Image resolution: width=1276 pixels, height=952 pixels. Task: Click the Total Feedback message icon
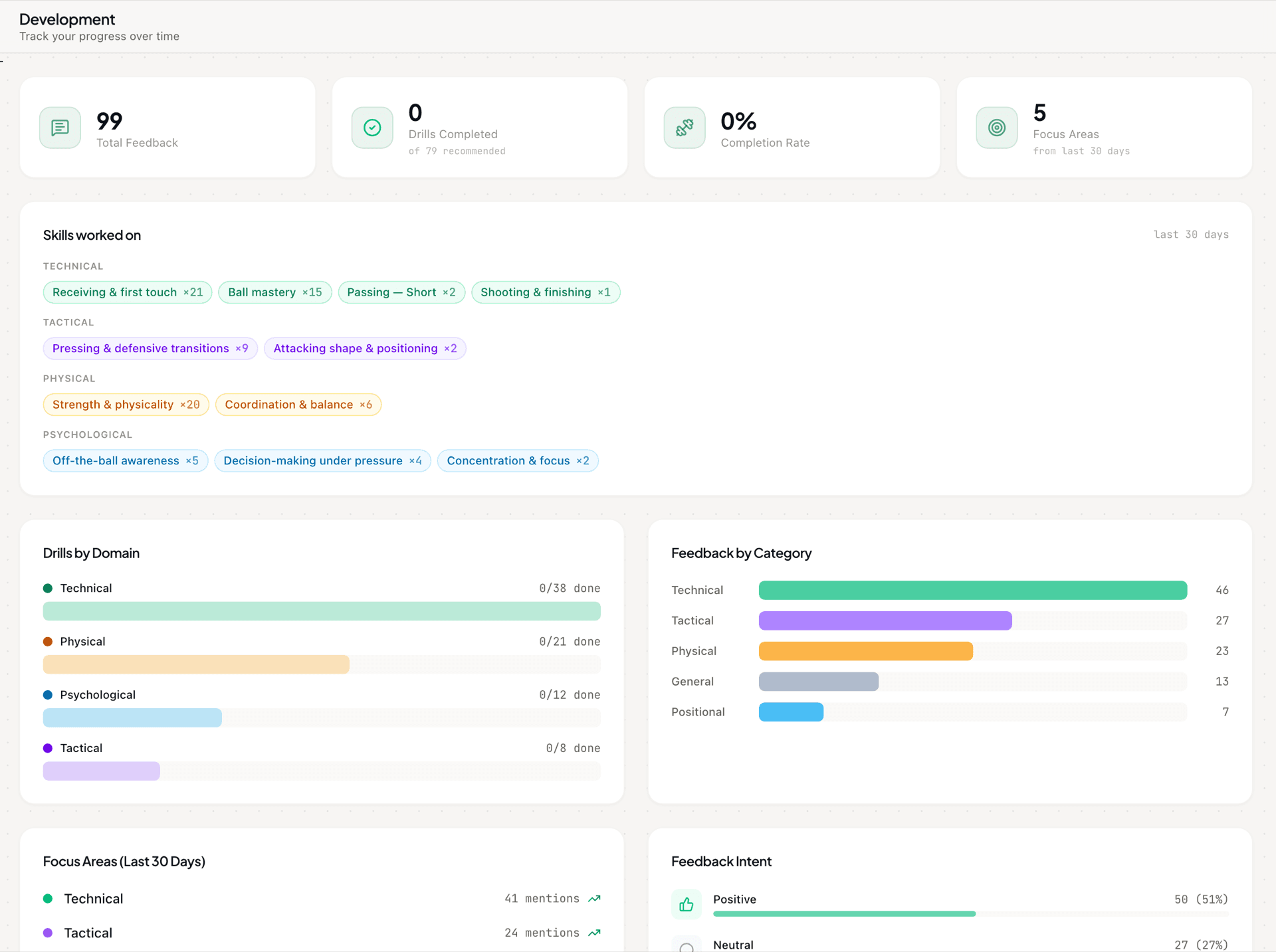point(60,128)
